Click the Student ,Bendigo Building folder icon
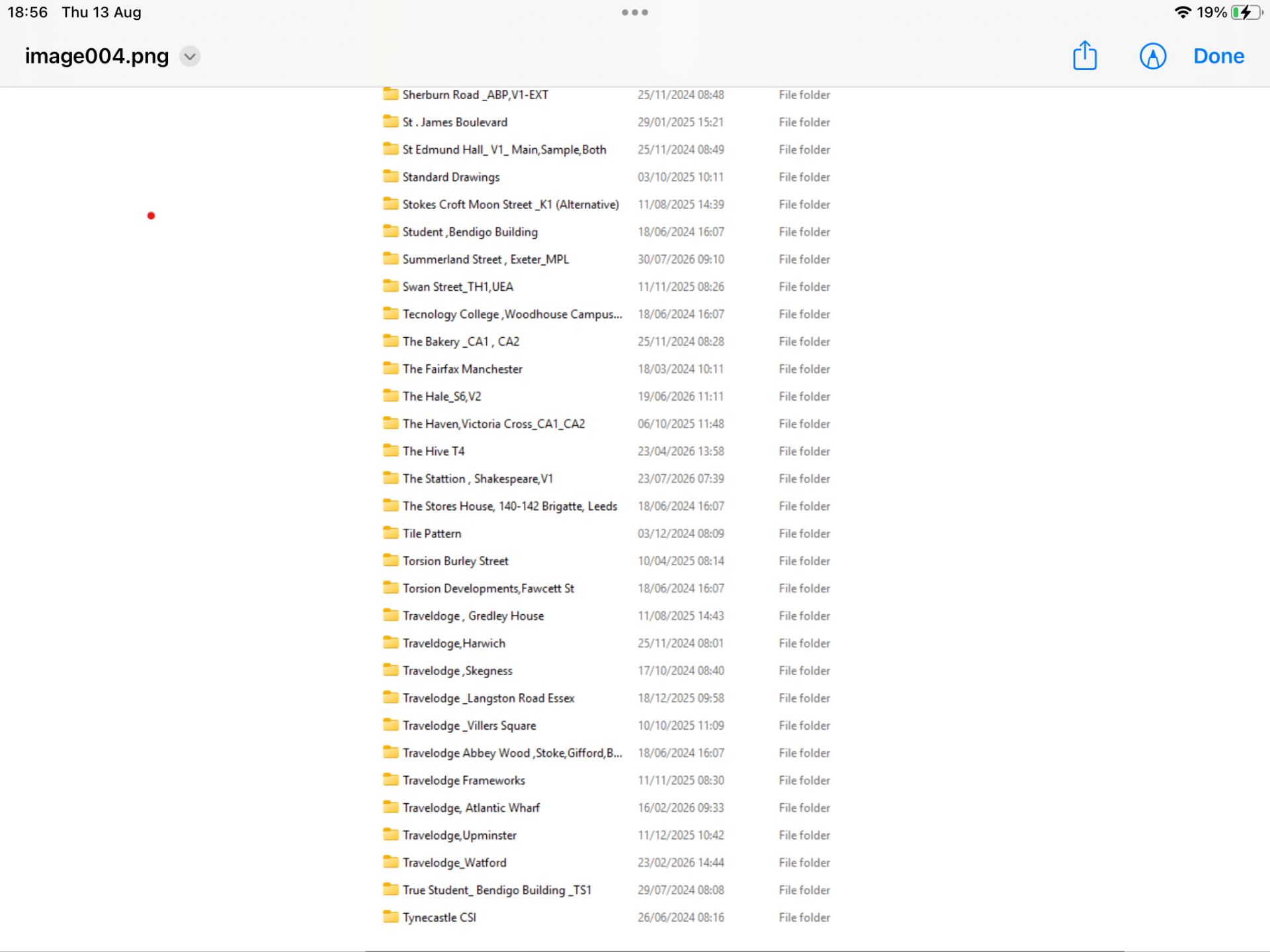The image size is (1270, 952). coord(391,231)
